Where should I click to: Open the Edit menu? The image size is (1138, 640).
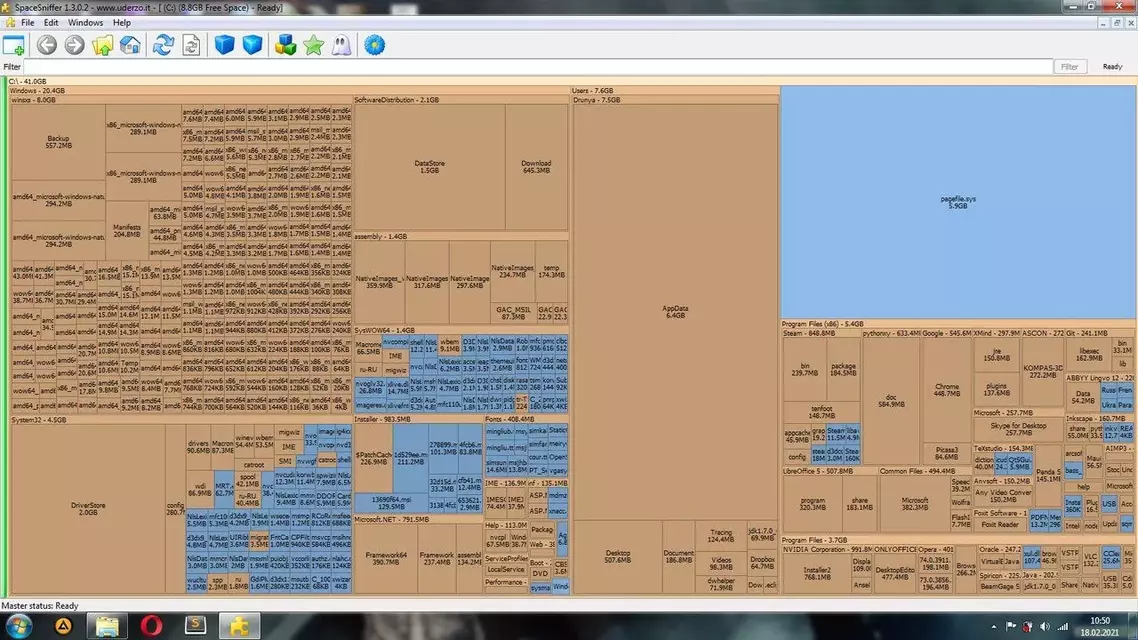point(51,22)
